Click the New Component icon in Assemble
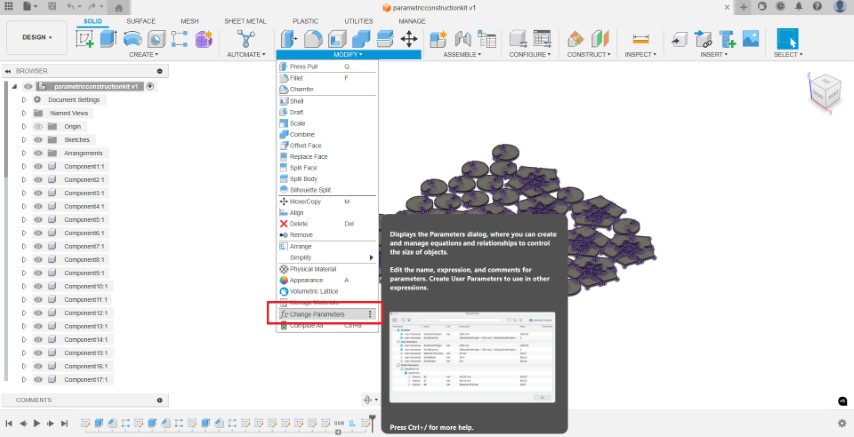 (x=438, y=39)
